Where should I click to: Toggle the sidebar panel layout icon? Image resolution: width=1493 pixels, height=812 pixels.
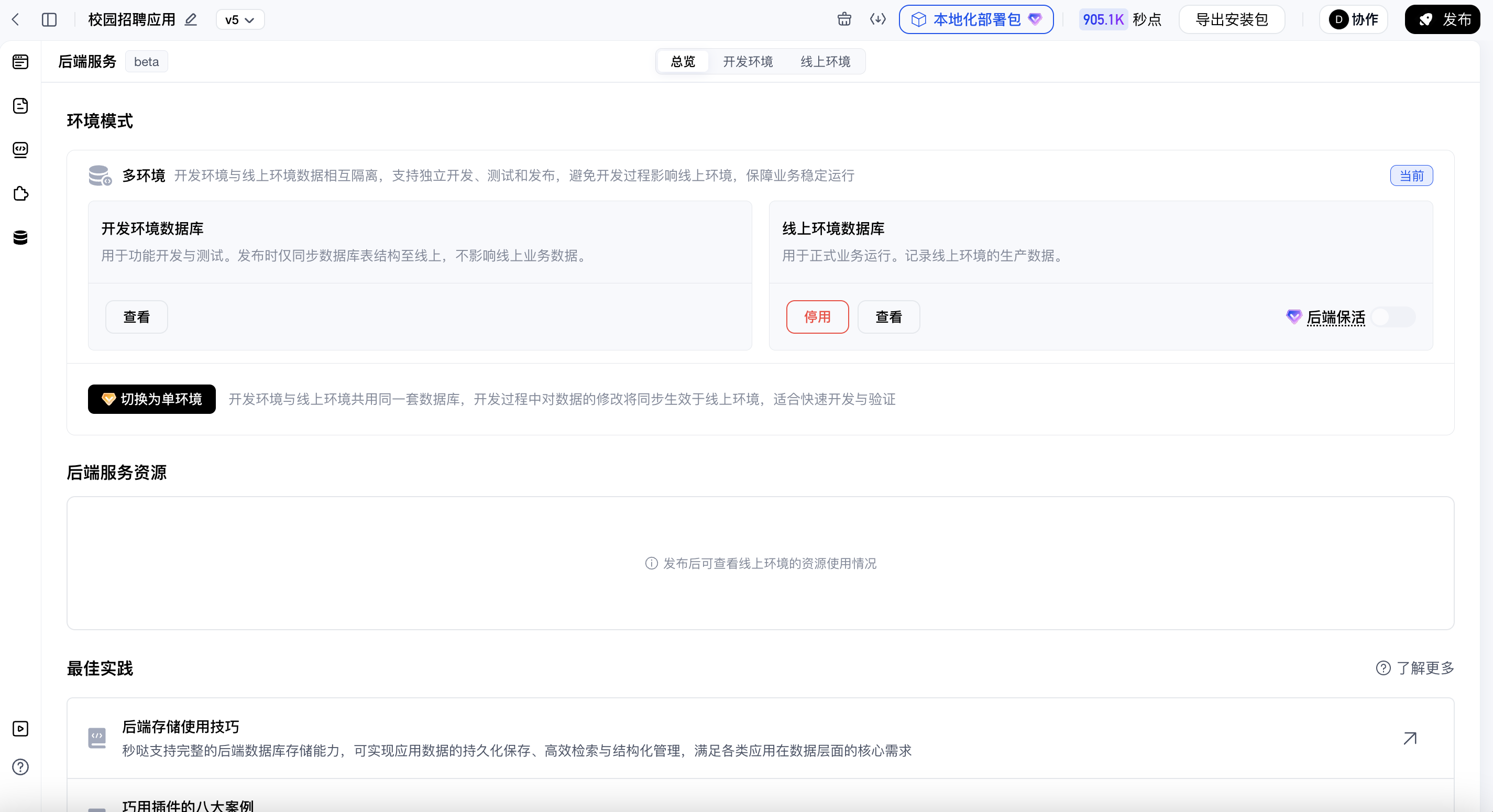pos(49,20)
